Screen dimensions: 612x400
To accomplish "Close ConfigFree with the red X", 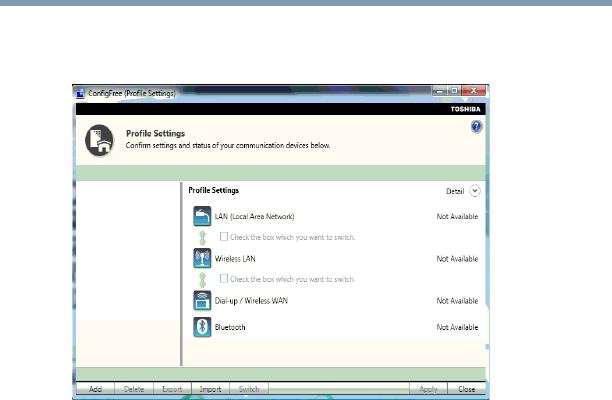I will click(473, 91).
